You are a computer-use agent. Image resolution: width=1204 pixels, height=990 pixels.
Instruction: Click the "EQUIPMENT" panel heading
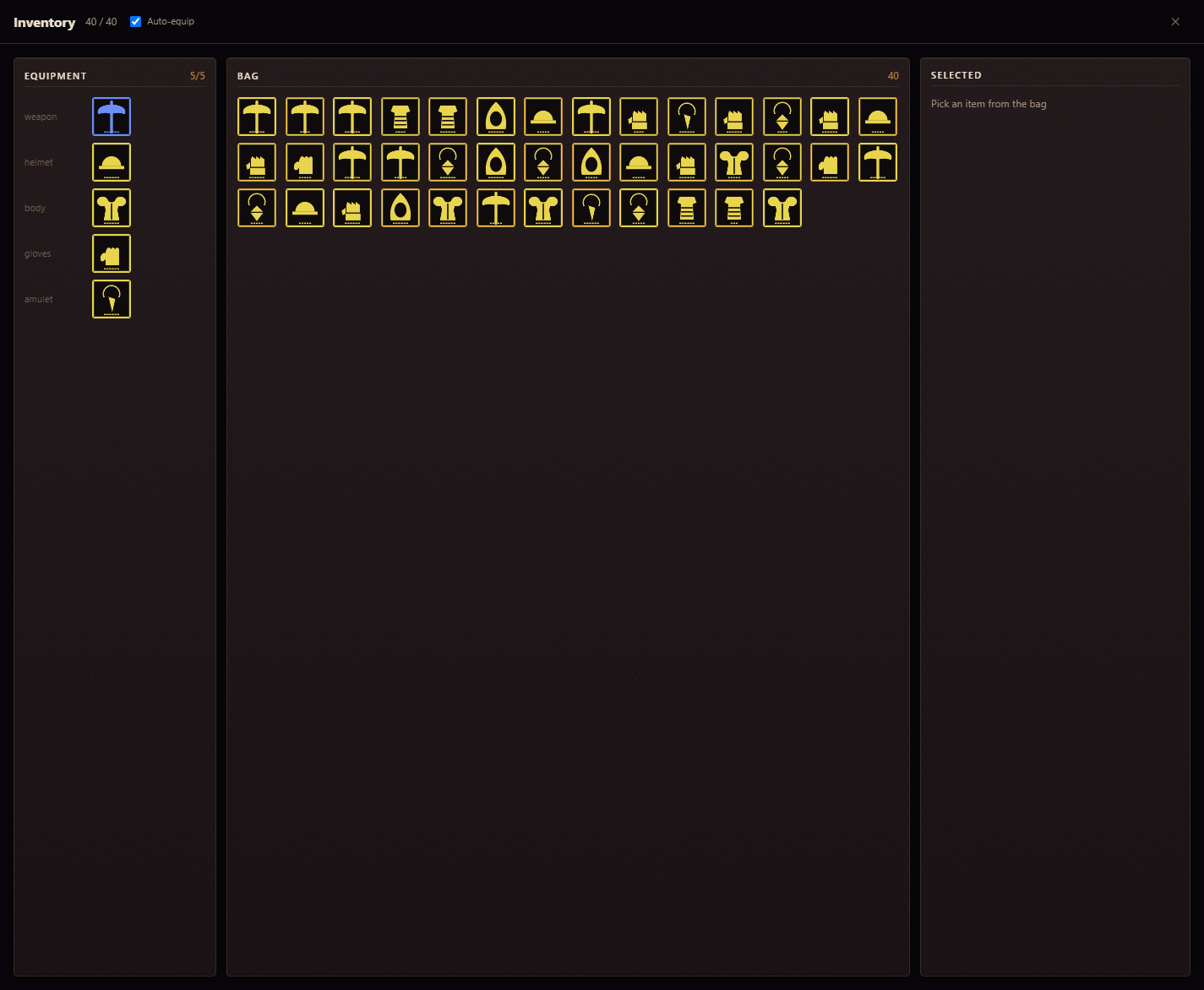click(x=56, y=76)
